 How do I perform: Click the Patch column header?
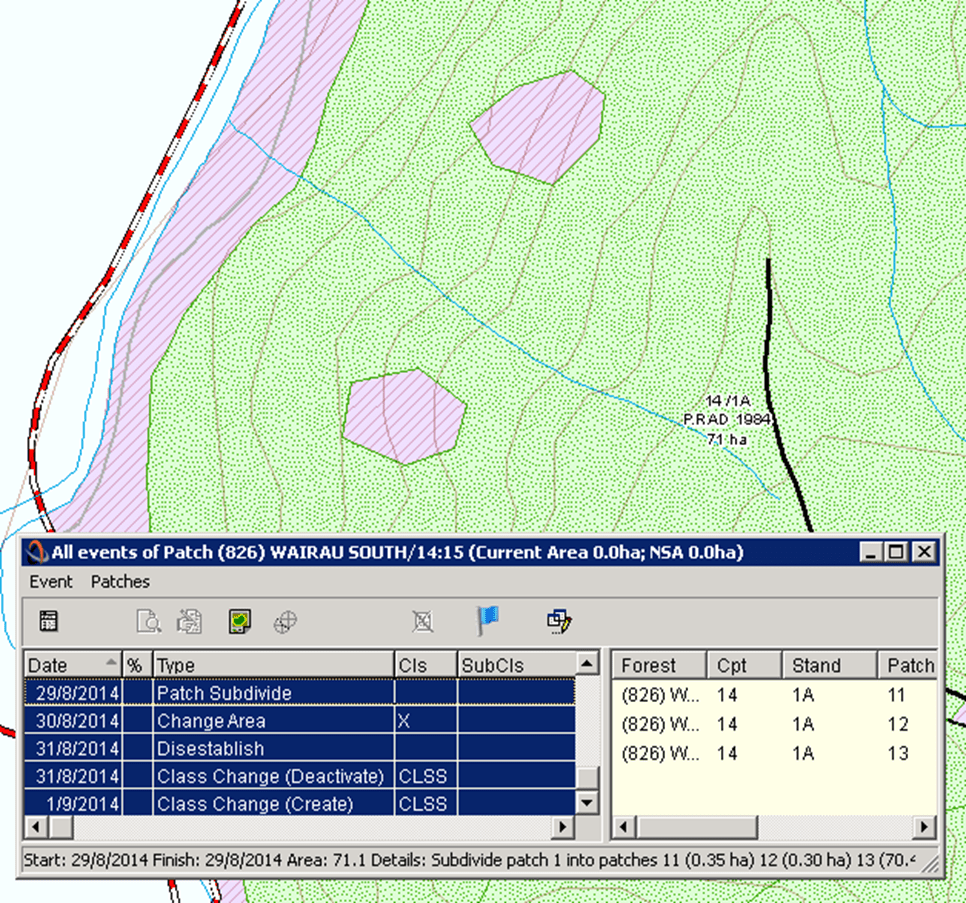coord(907,665)
